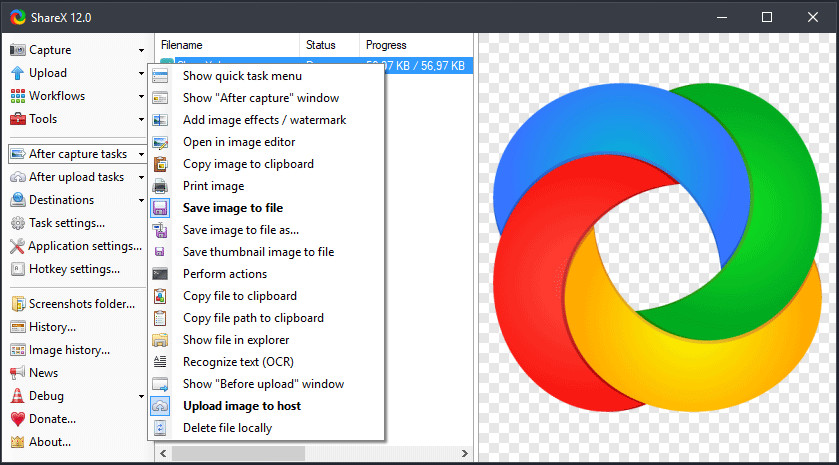The image size is (839, 465).
Task: Toggle Save image to file option
Action: click(x=266, y=208)
